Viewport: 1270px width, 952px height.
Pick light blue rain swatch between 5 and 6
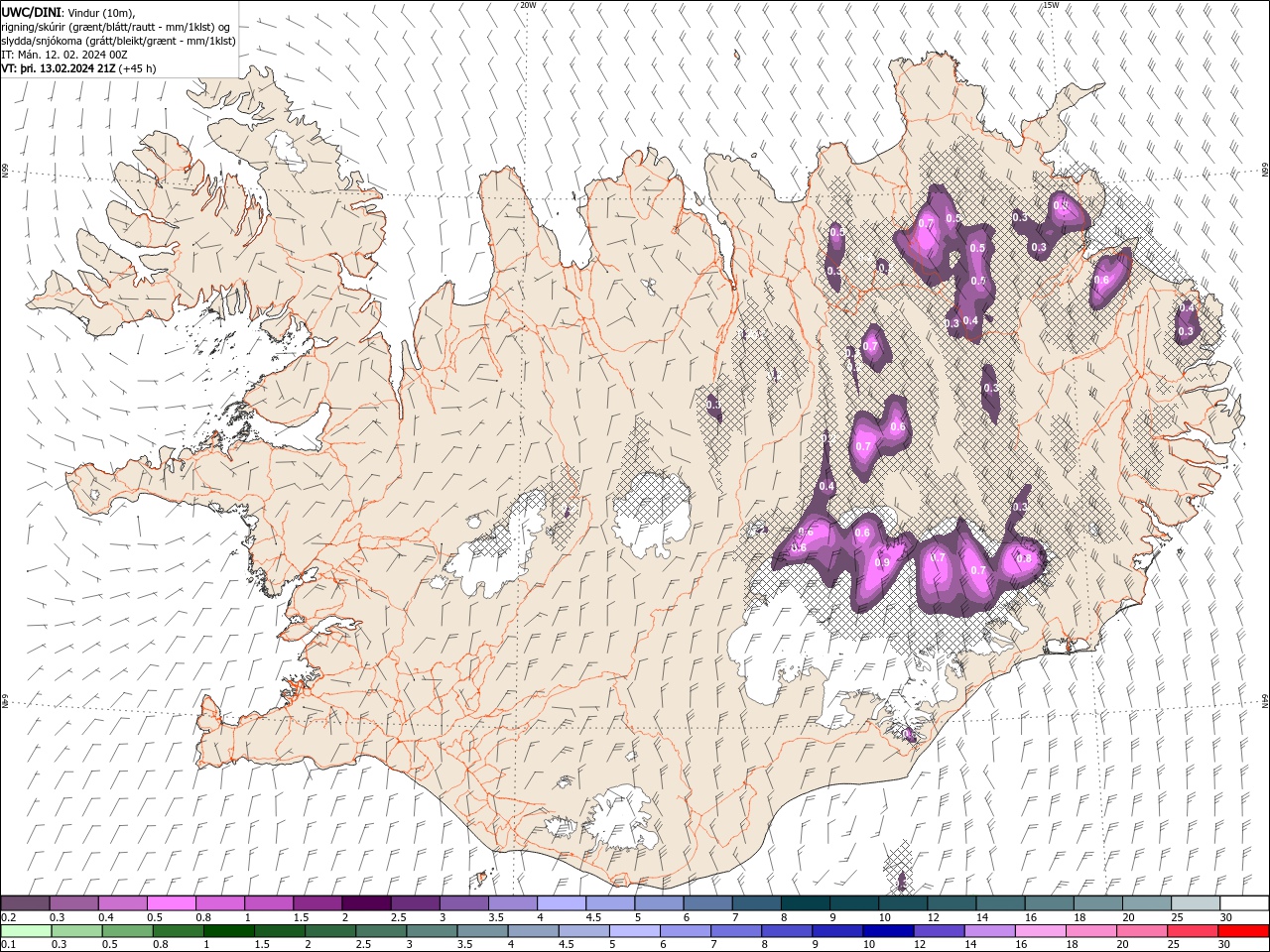(634, 931)
